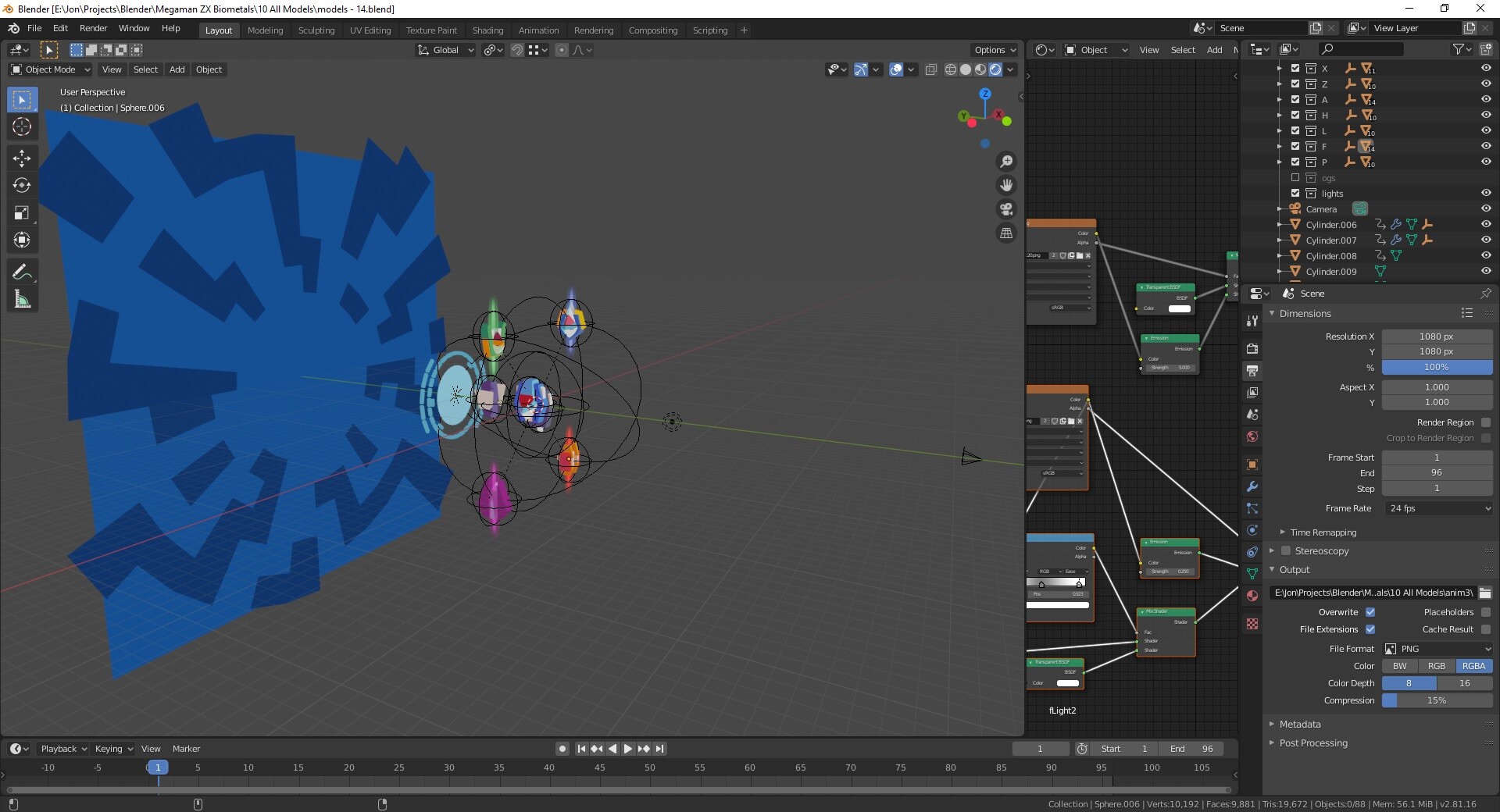Open the Material properties tab icon
This screenshot has height=812, width=1500.
coord(1252,596)
